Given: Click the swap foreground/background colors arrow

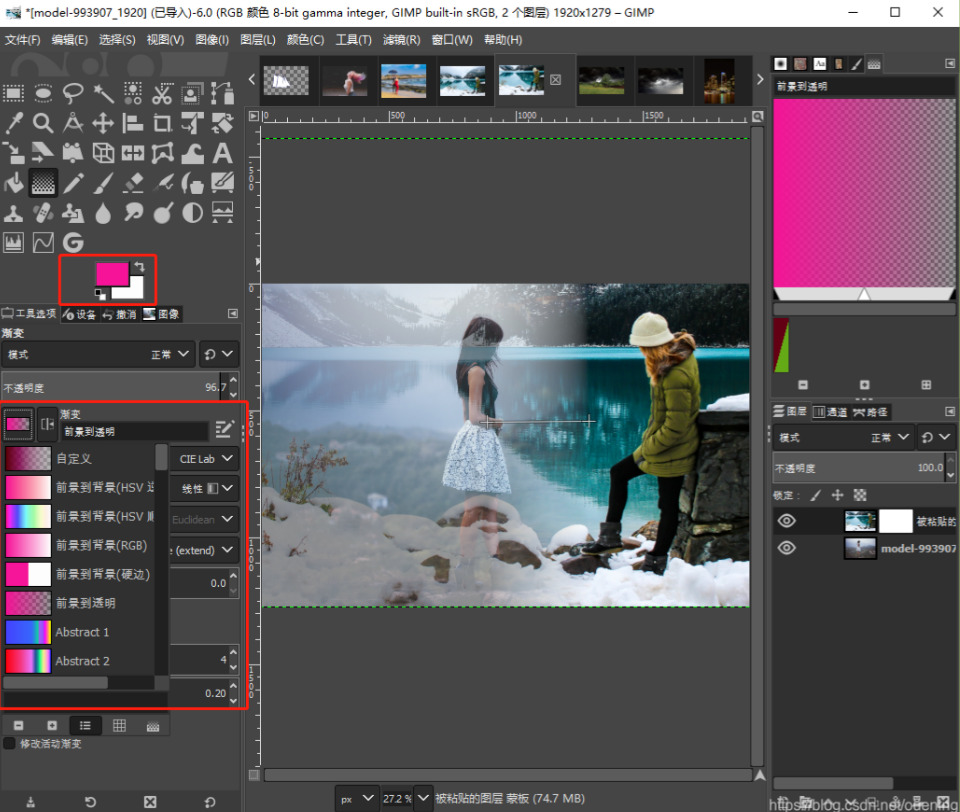Looking at the screenshot, I should (x=138, y=267).
